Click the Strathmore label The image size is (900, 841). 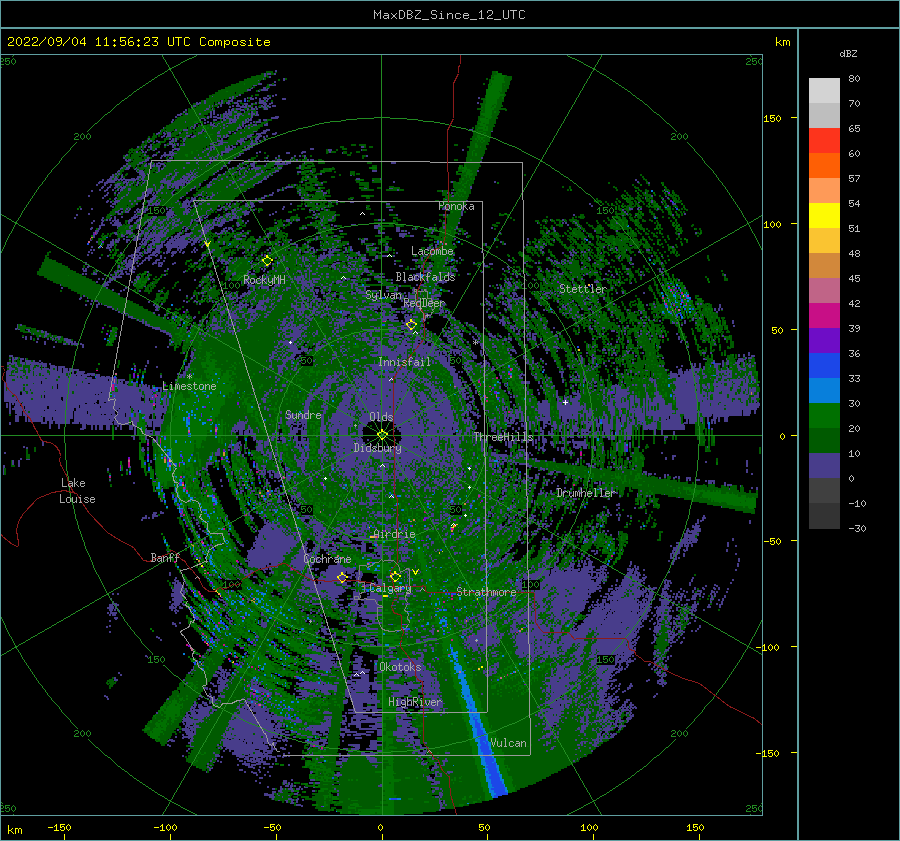pos(486,592)
